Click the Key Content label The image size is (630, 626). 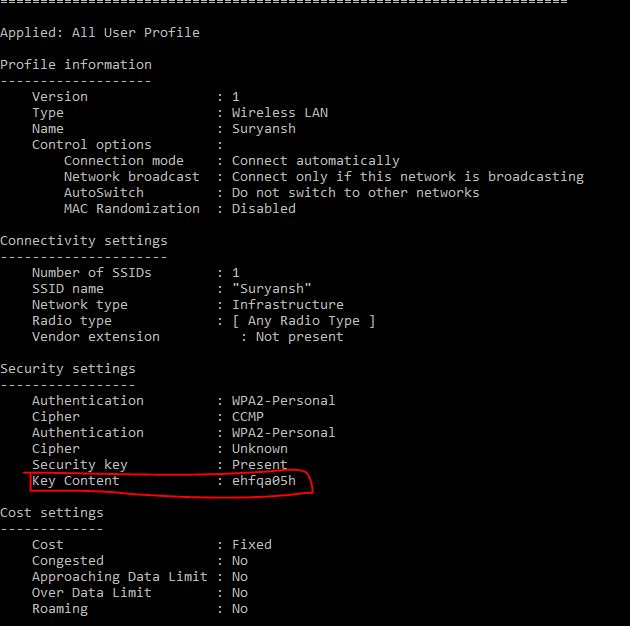coord(76,481)
